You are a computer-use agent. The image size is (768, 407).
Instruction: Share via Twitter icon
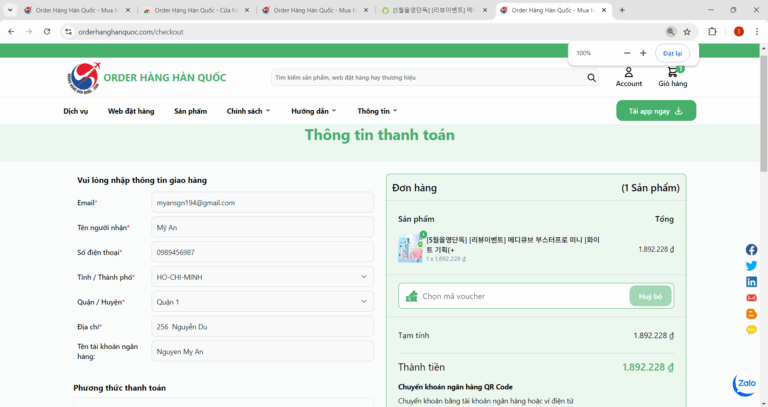coord(751,266)
